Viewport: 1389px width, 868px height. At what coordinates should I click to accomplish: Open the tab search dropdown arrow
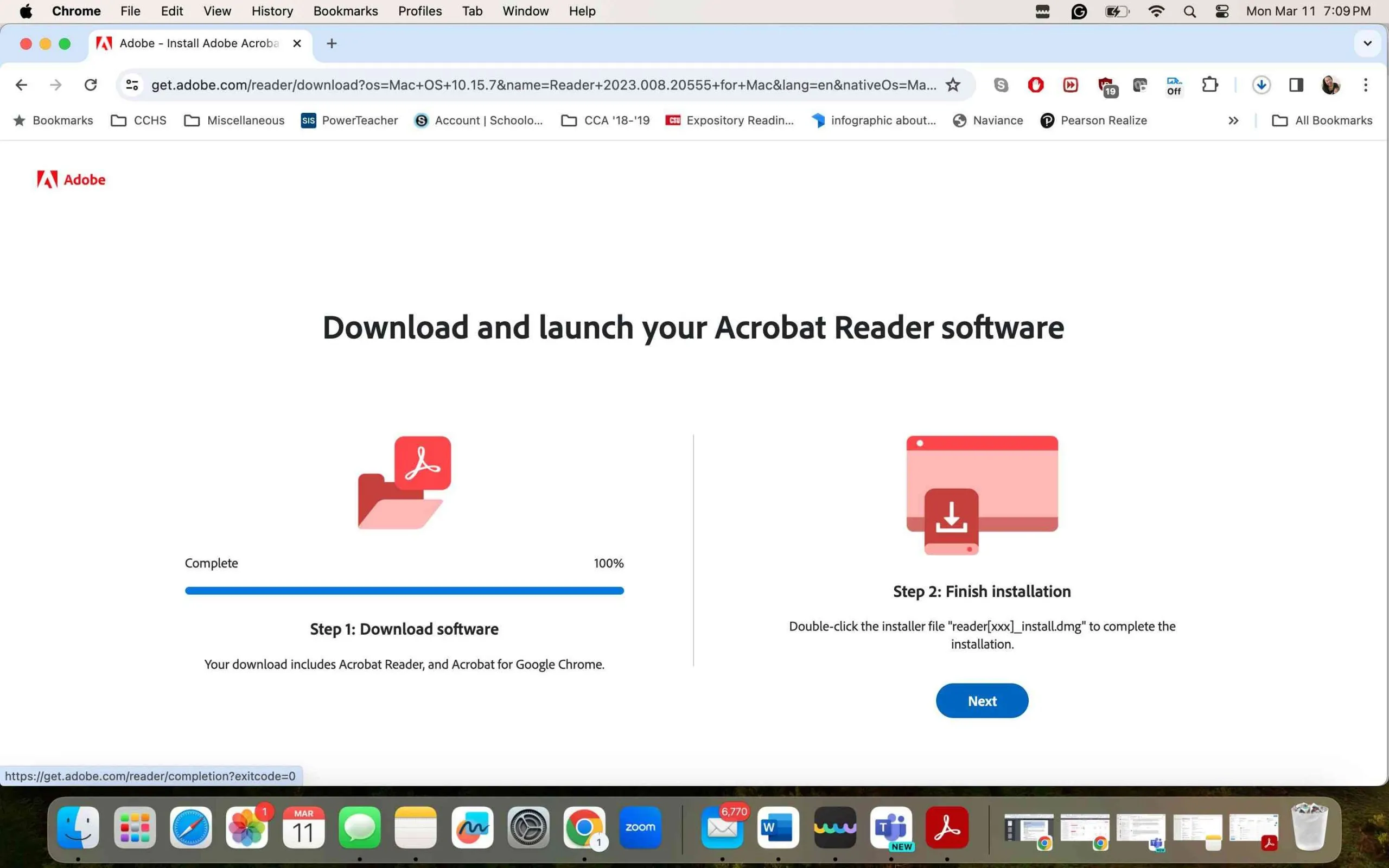(x=1367, y=43)
